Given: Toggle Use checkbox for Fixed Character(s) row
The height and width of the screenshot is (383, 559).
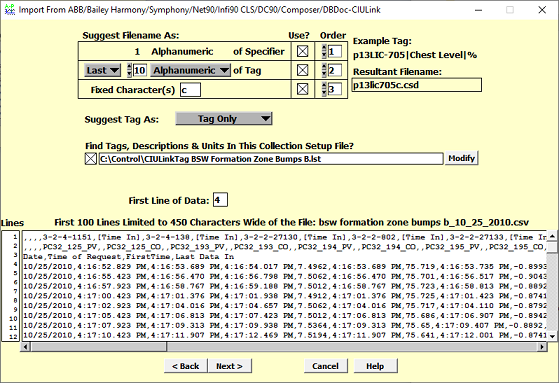Looking at the screenshot, I should (303, 89).
